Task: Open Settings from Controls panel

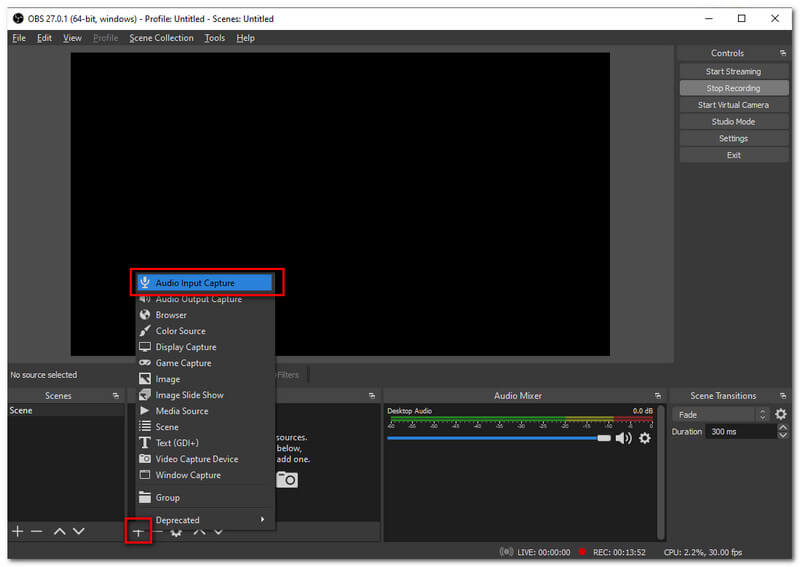Action: pos(733,139)
